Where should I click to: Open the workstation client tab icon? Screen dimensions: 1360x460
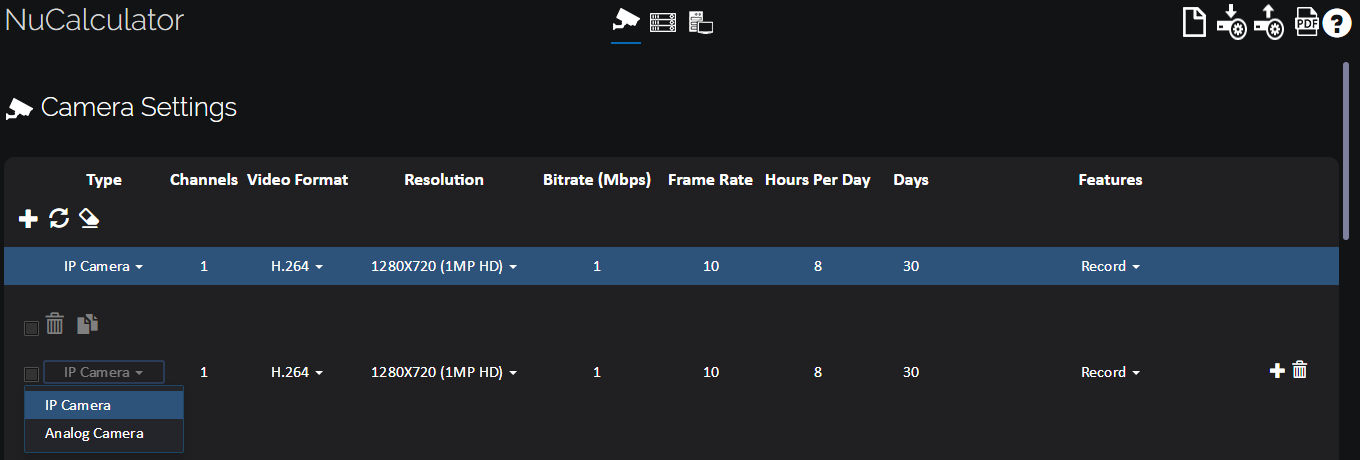point(701,22)
